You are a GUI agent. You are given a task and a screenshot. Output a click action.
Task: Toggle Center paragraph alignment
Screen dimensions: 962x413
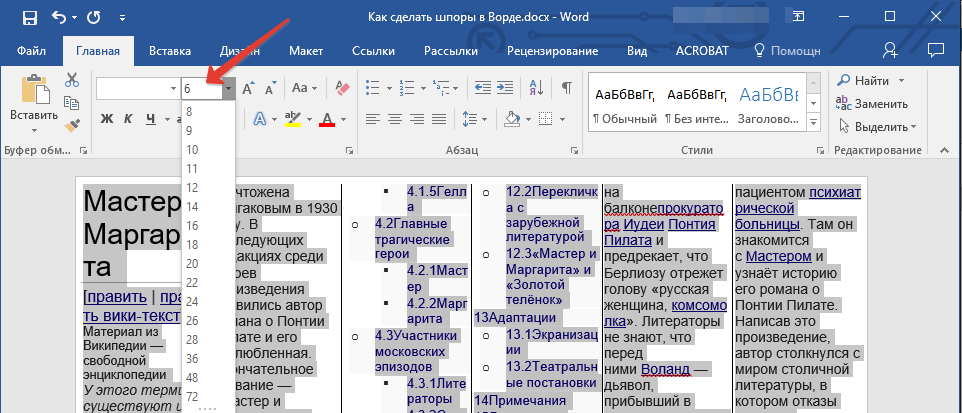(x=395, y=118)
